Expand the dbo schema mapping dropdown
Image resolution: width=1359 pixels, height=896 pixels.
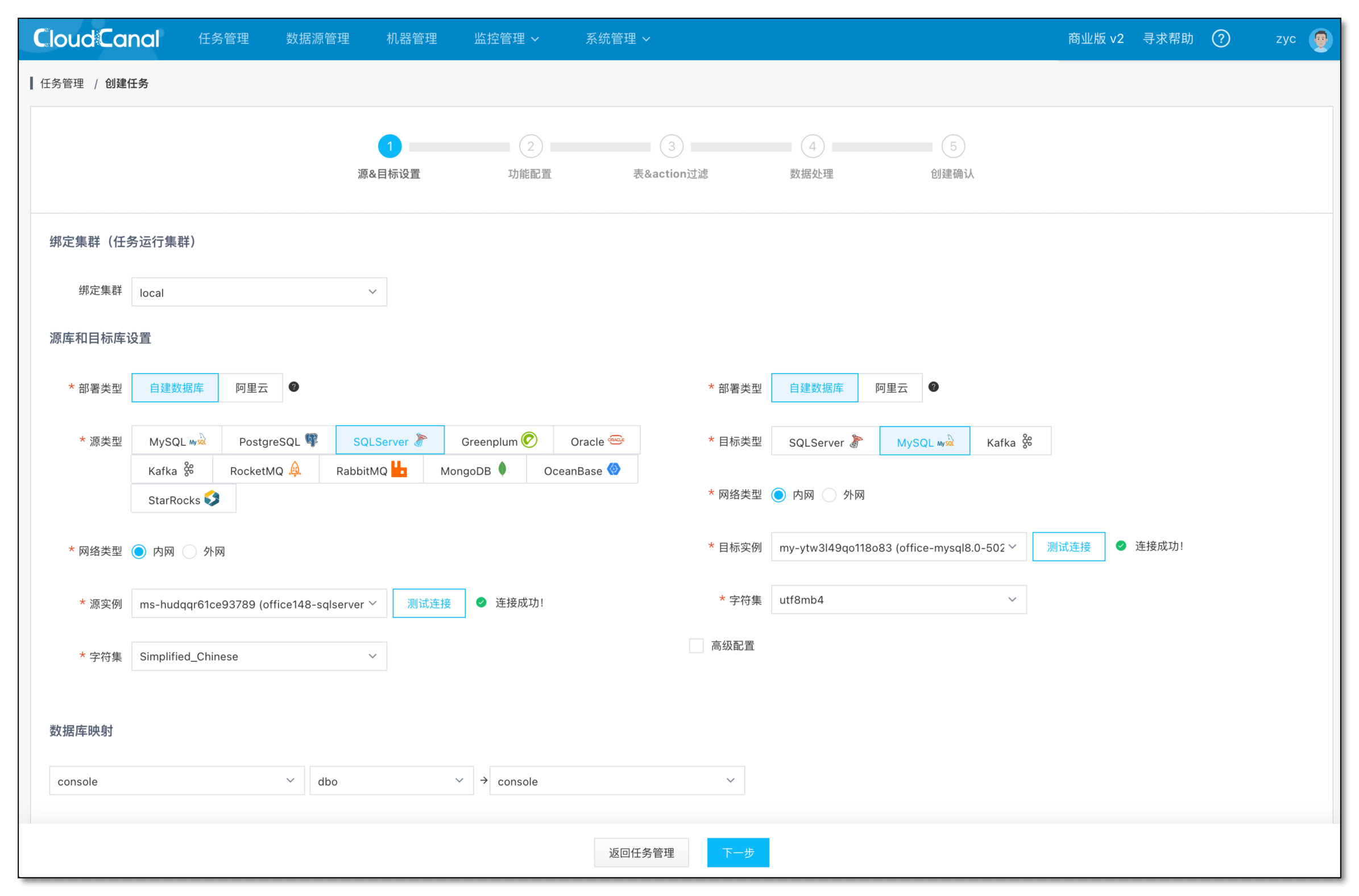coord(391,780)
